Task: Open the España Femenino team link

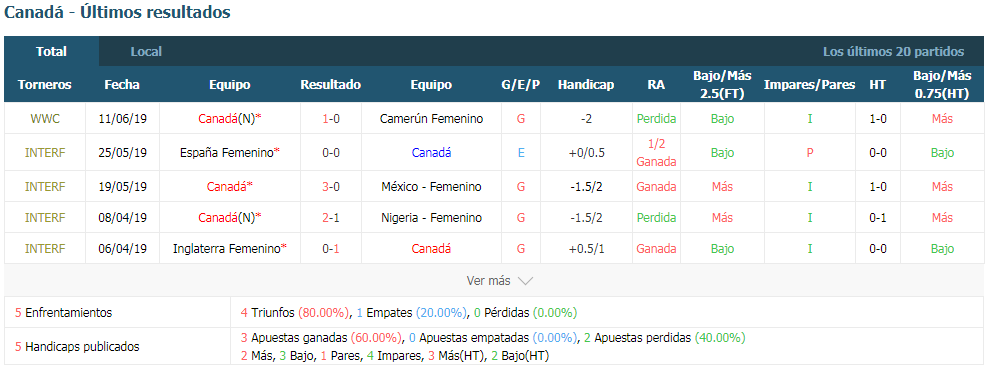Action: 226,152
